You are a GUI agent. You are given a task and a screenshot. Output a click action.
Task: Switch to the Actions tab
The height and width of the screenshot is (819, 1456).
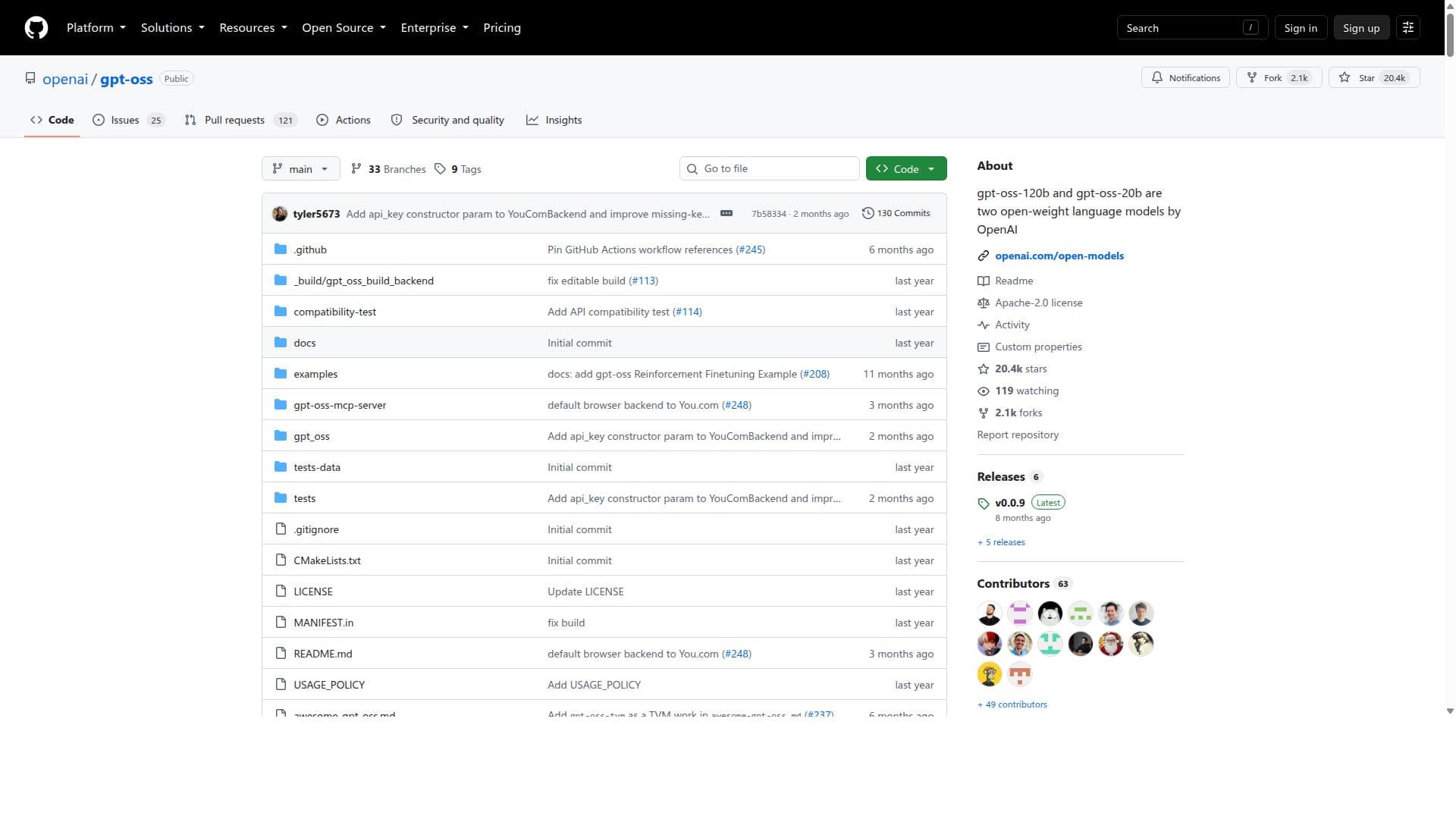[x=344, y=120]
